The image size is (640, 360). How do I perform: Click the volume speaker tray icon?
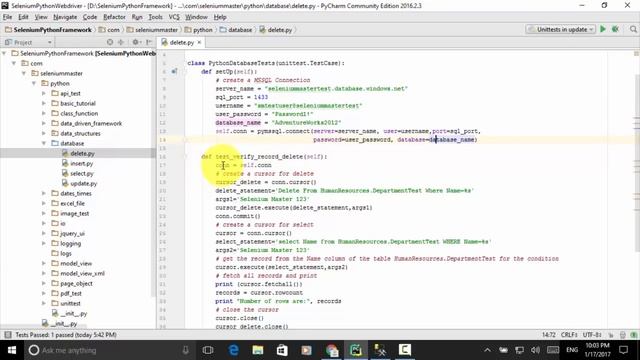click(x=535, y=350)
